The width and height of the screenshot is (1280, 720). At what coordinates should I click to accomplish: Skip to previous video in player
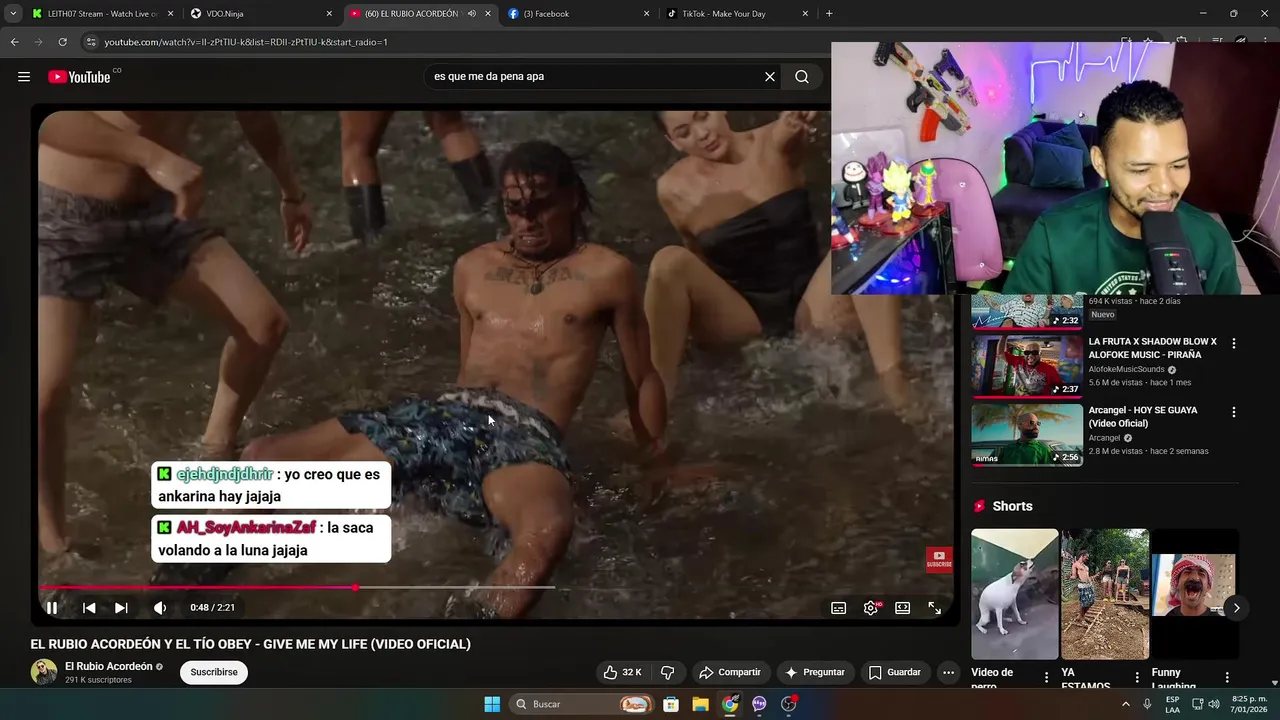click(89, 607)
